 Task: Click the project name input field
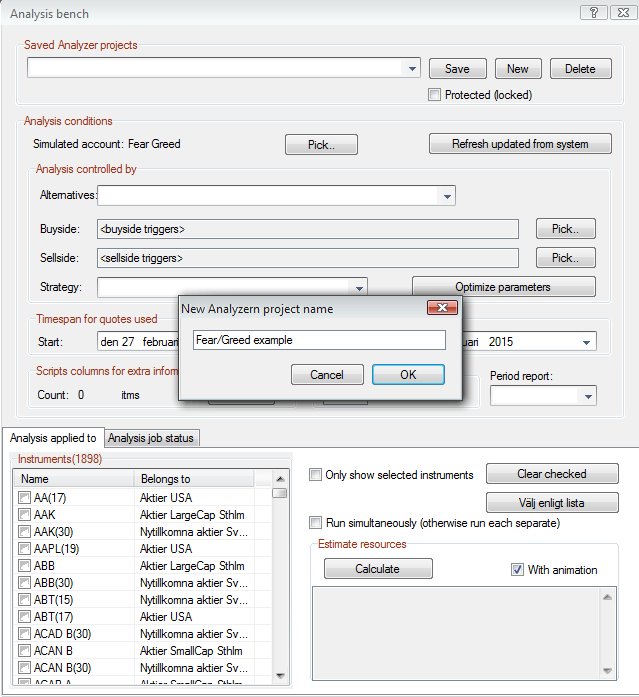319,340
